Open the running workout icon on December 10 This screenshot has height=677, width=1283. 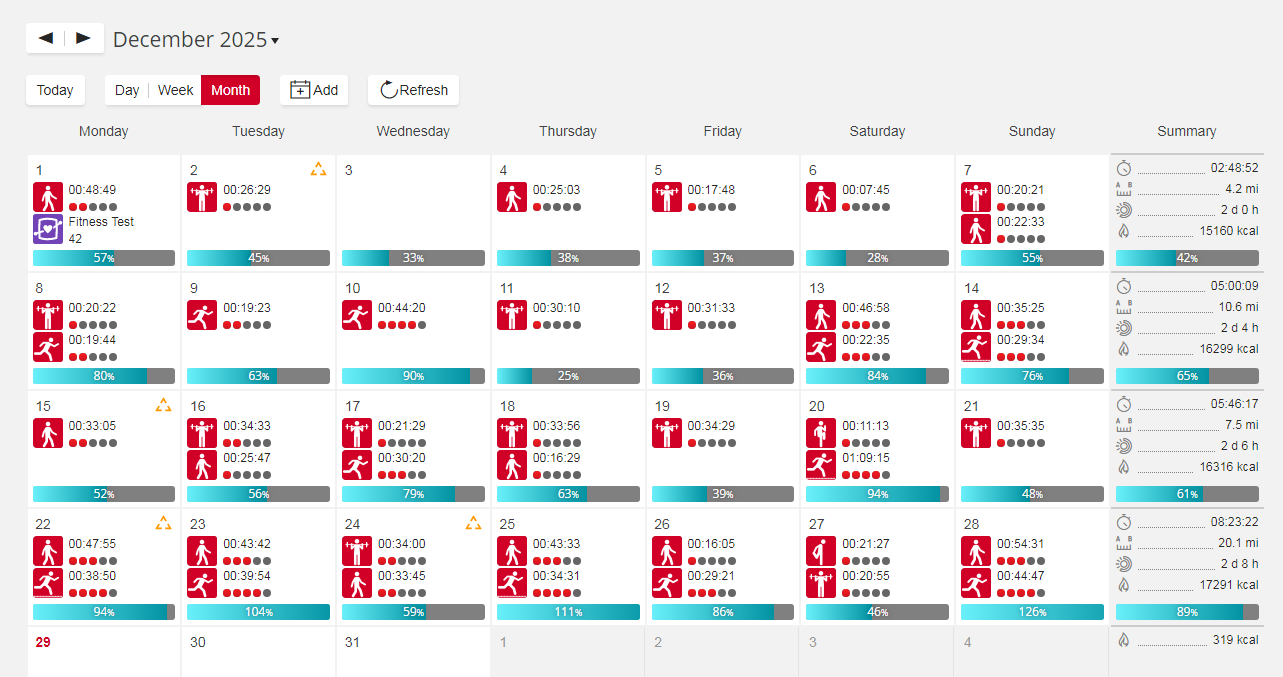click(x=357, y=315)
